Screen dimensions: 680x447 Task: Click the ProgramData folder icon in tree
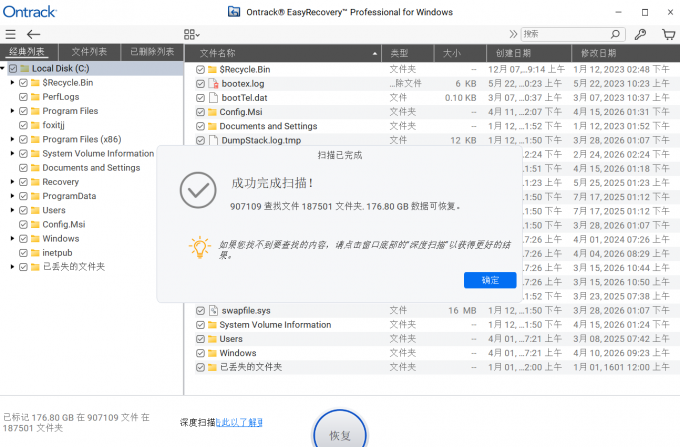35,196
